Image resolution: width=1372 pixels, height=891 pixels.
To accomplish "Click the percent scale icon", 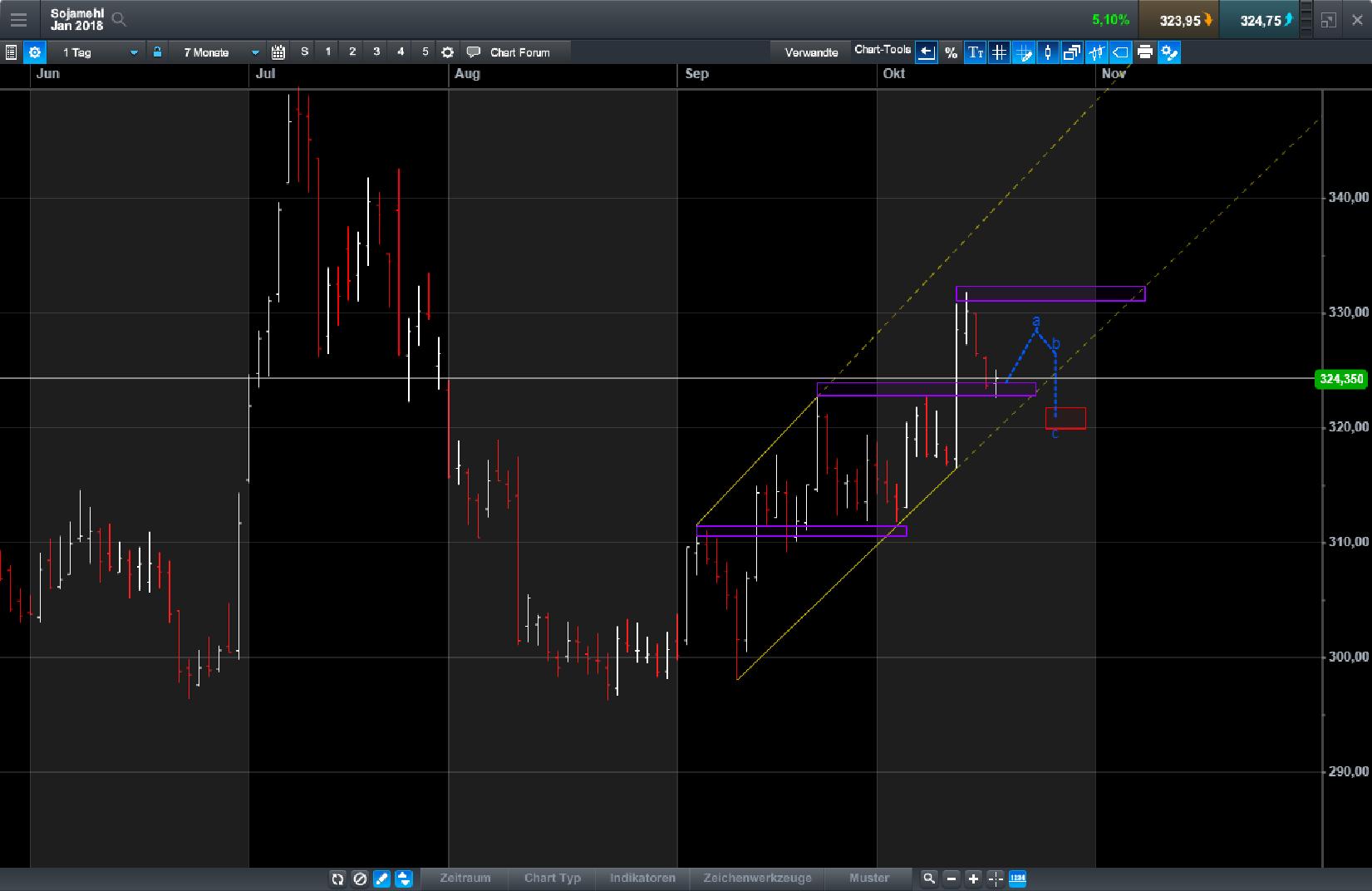I will point(951,52).
